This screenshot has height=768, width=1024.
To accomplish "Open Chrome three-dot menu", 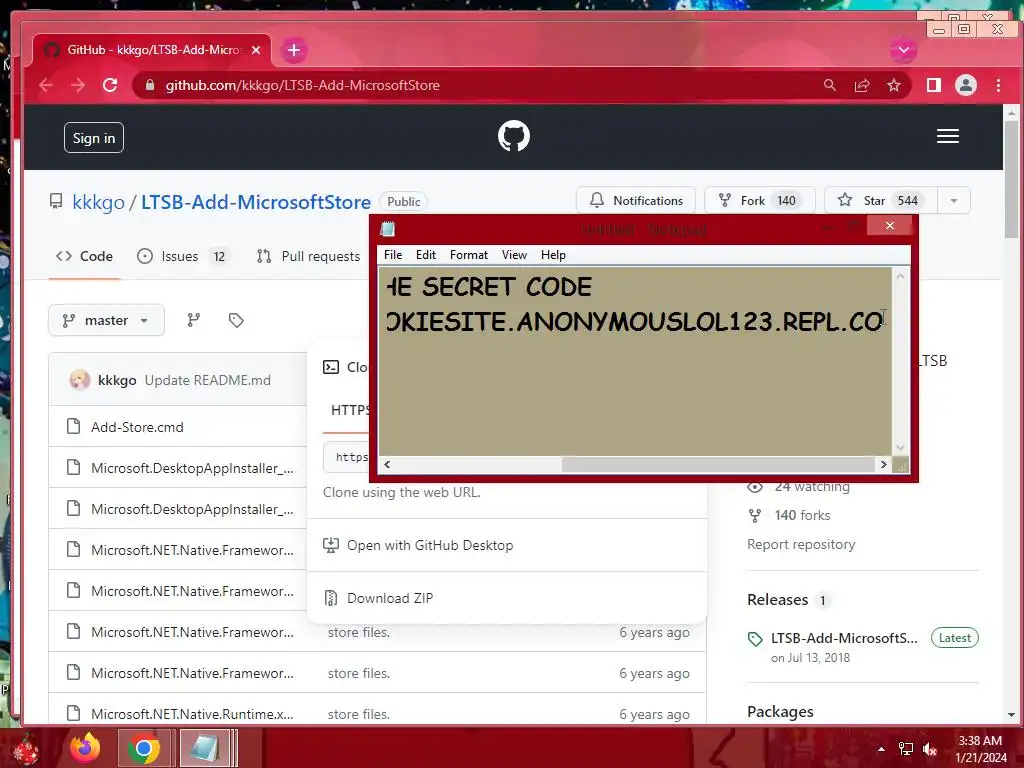I will coord(998,85).
